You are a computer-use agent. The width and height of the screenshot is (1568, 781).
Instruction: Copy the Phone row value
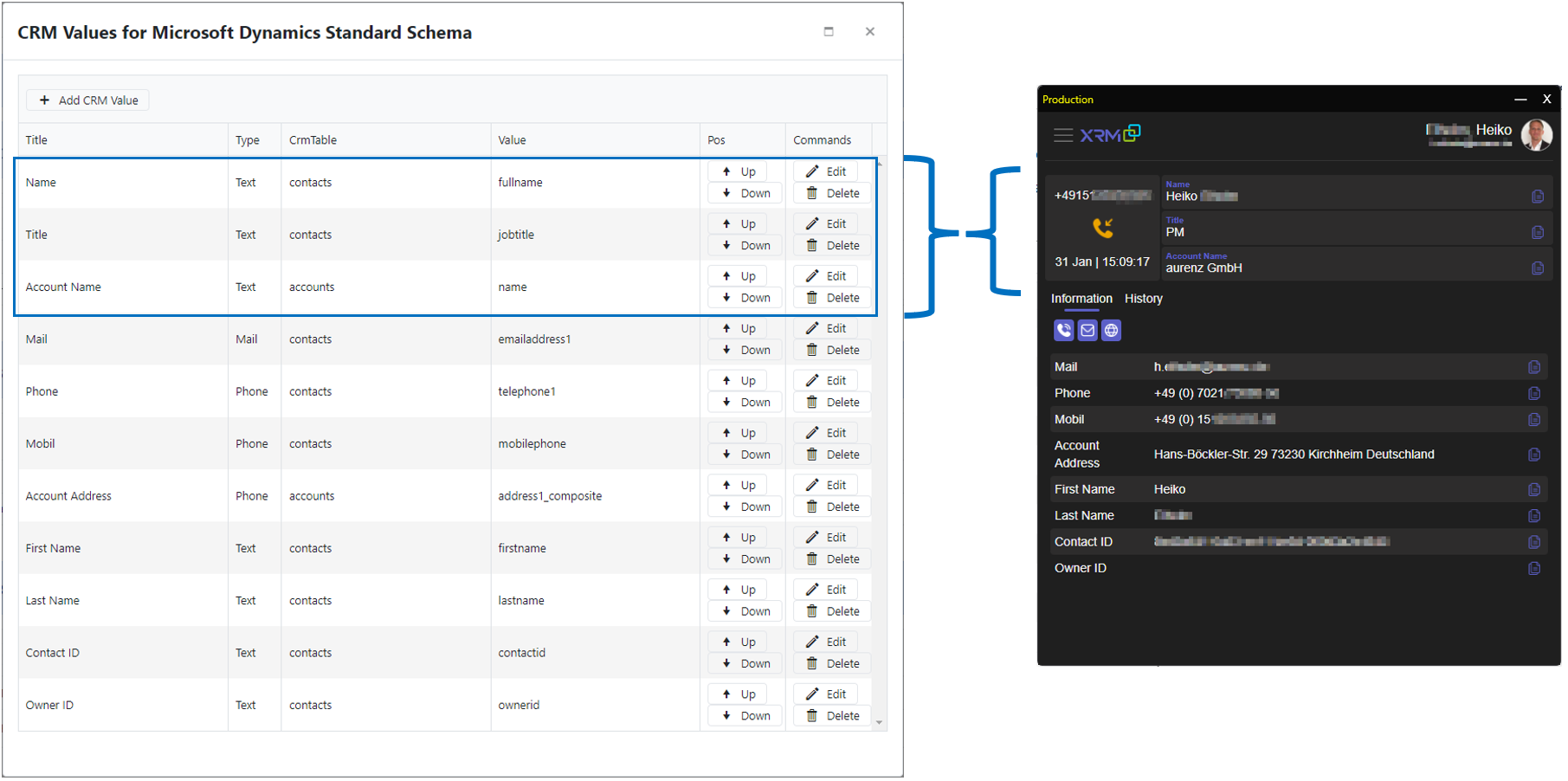point(1533,393)
